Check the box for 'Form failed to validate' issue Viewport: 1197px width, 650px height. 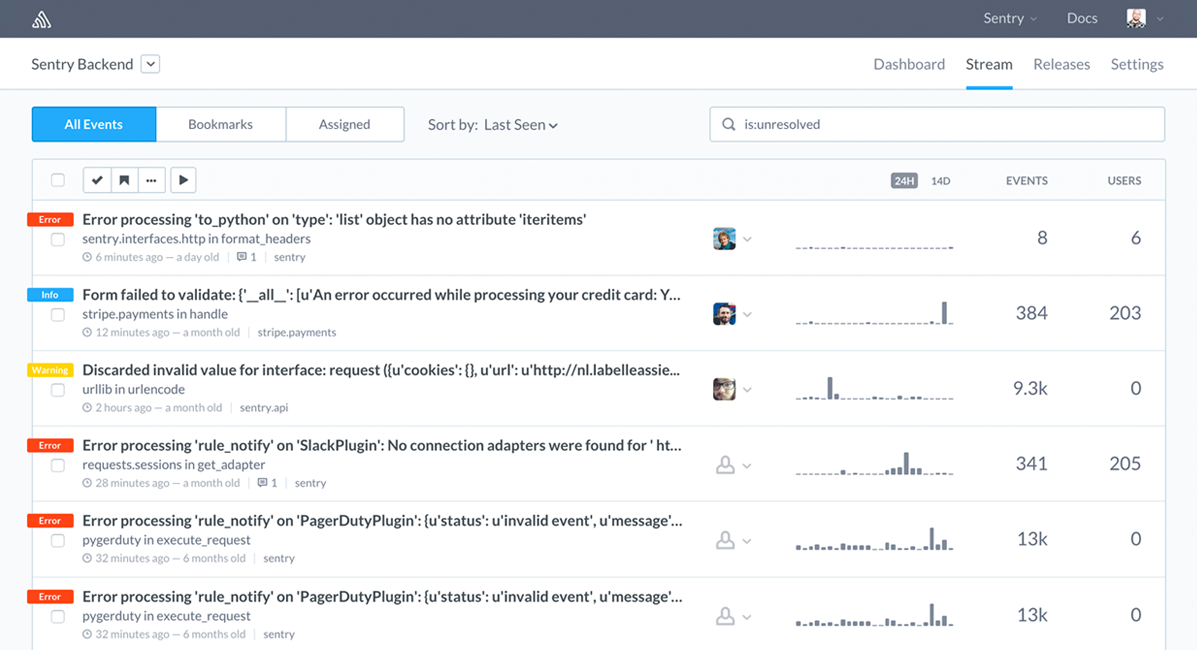point(58,315)
